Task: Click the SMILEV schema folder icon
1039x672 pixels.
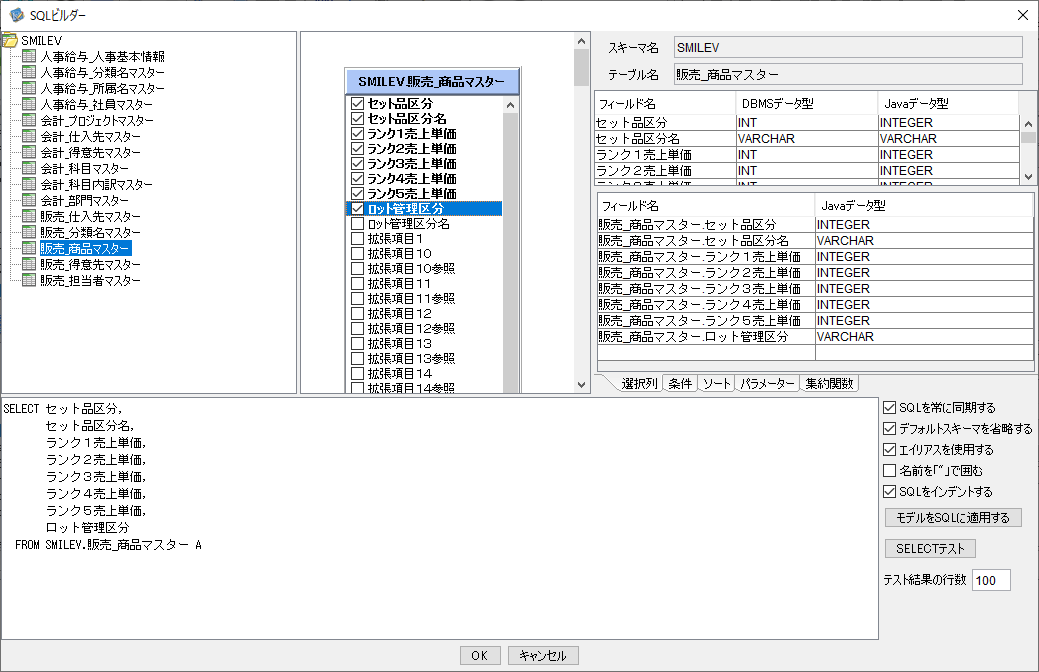Action: 9,40
